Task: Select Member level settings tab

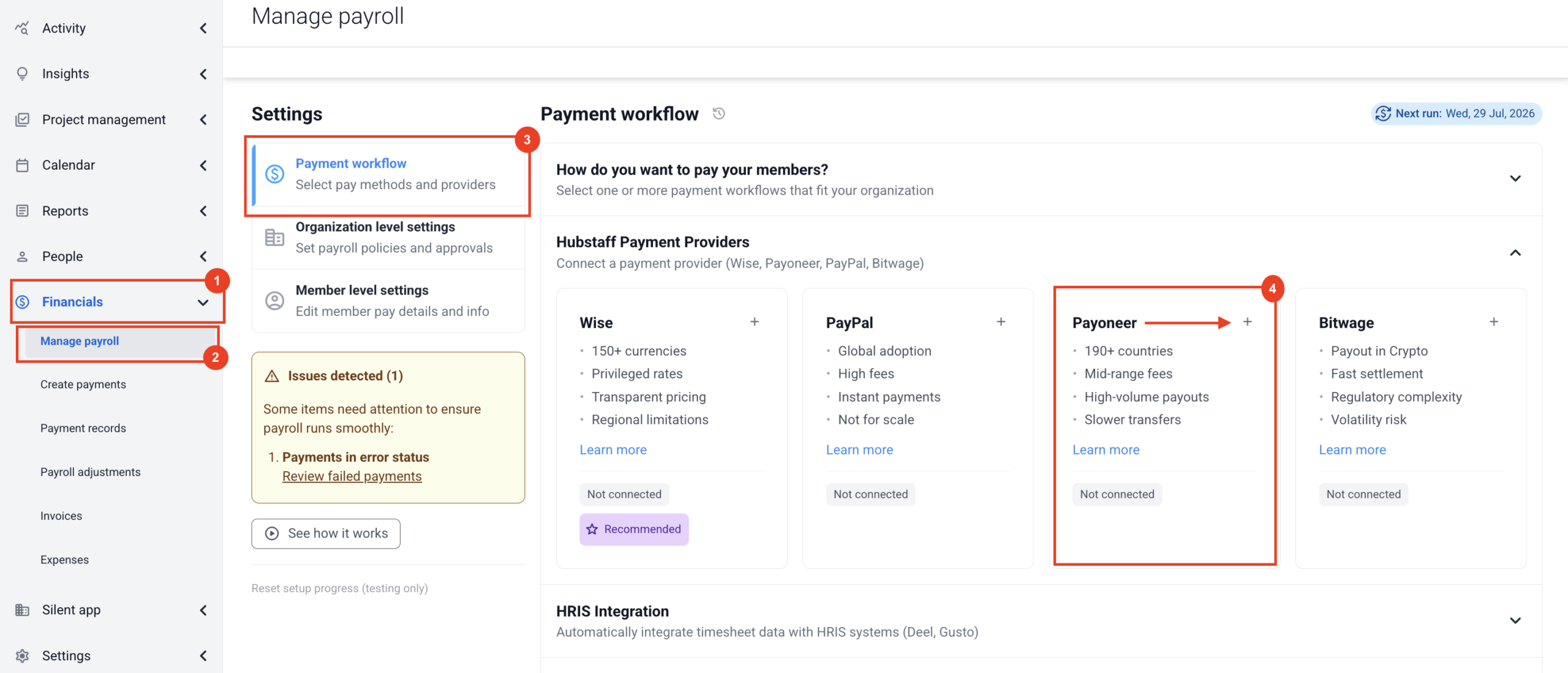Action: point(388,301)
